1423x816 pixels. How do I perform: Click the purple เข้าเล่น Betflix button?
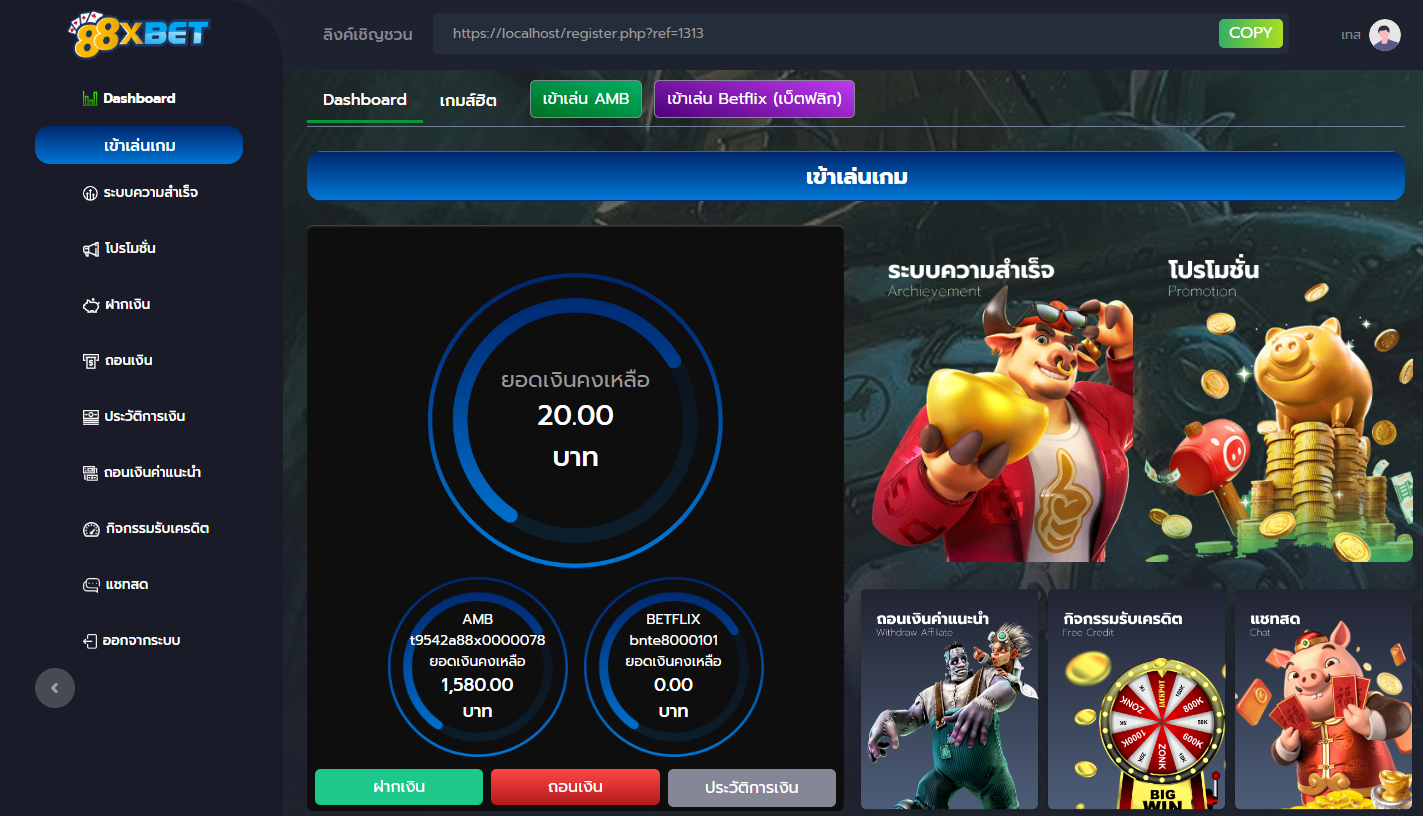754,99
